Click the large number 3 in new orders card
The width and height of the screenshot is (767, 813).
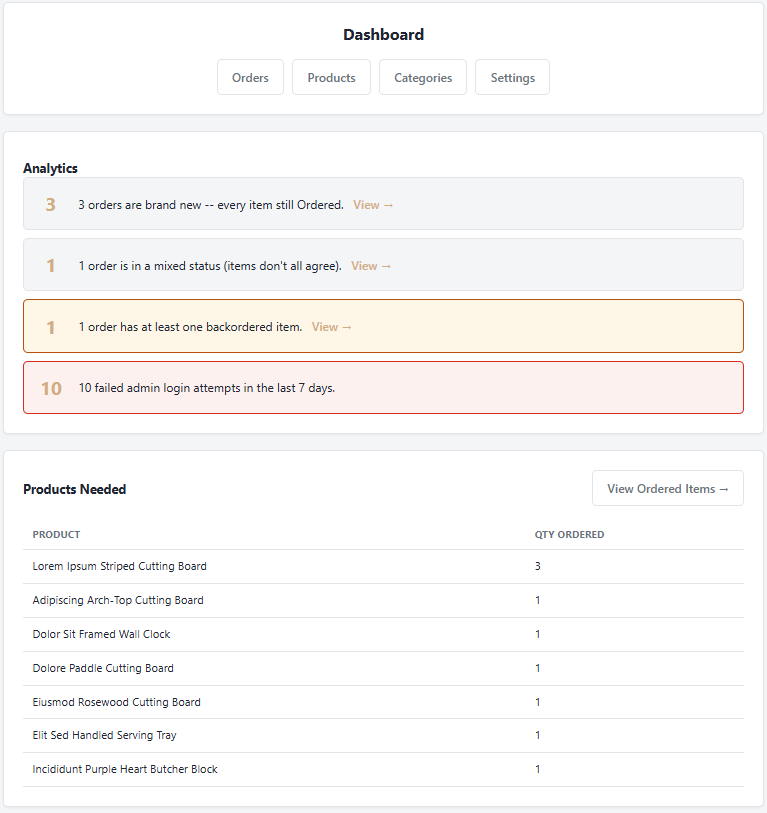tap(50, 205)
